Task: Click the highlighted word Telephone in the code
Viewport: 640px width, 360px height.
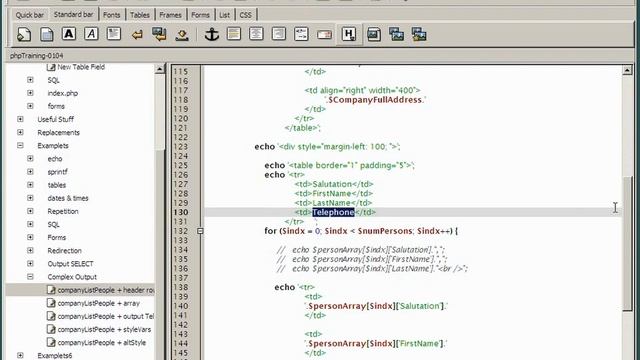Action: (333, 212)
